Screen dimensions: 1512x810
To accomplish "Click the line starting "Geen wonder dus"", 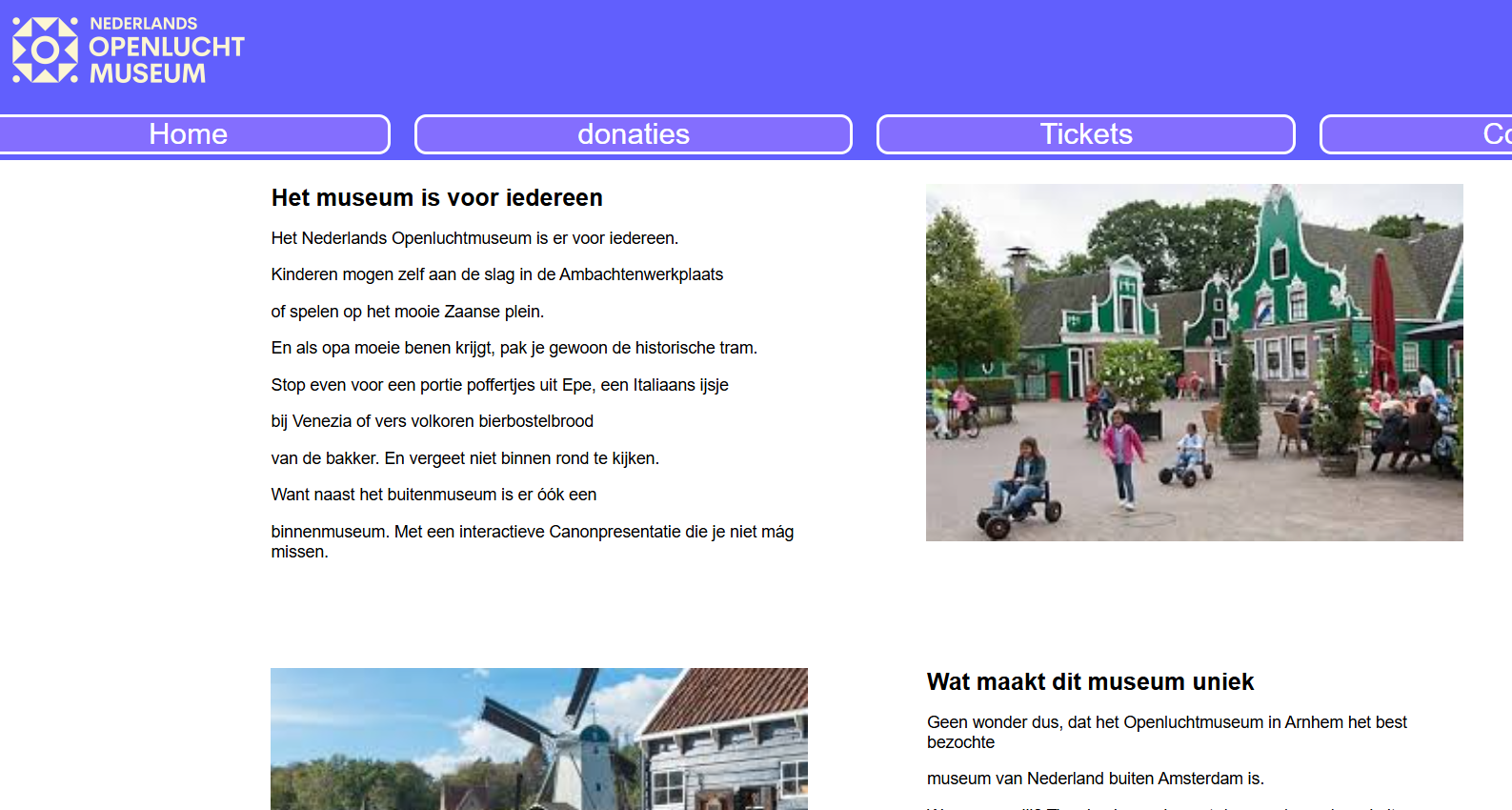I will (x=1166, y=722).
